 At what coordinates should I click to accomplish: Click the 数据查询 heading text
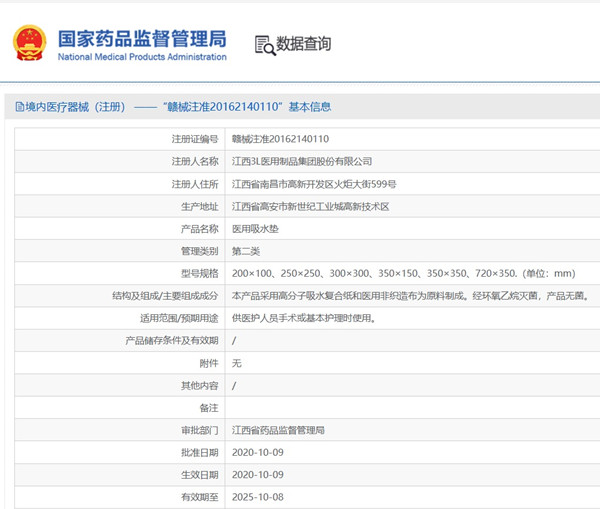pyautogui.click(x=303, y=45)
